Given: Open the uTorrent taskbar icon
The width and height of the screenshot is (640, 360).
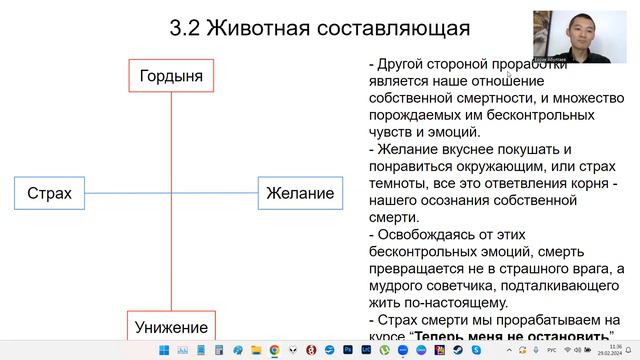Looking at the screenshot, I should pyautogui.click(x=384, y=350).
